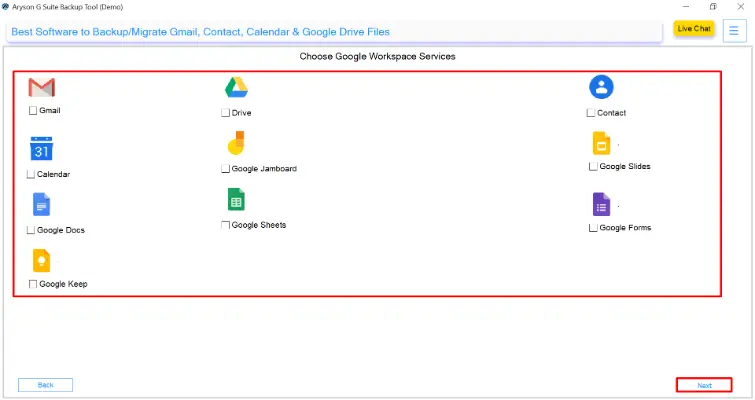Click the Calendar 31 icon
The height and width of the screenshot is (400, 755).
point(41,149)
